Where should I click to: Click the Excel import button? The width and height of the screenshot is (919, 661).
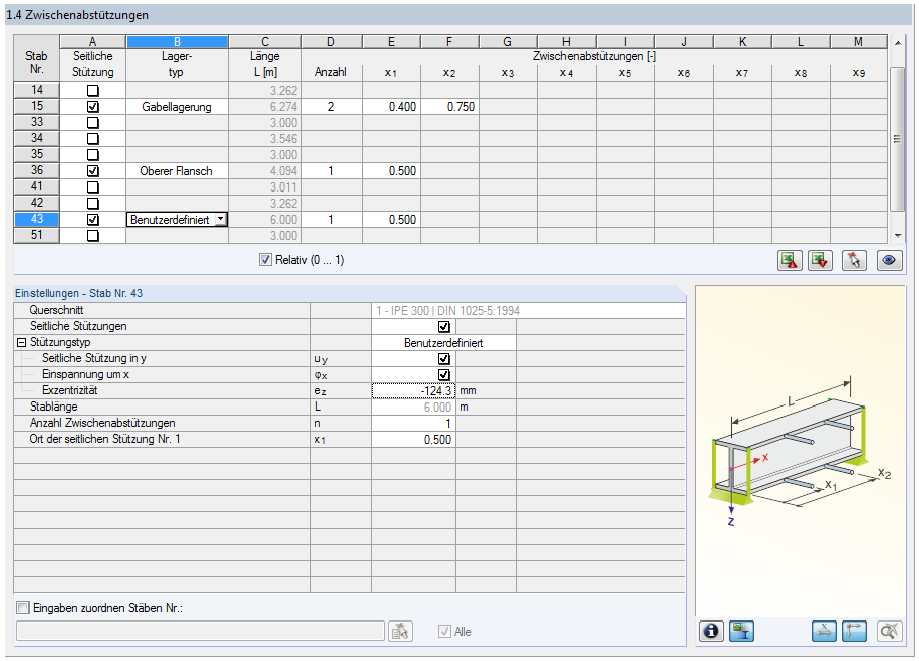[x=820, y=260]
